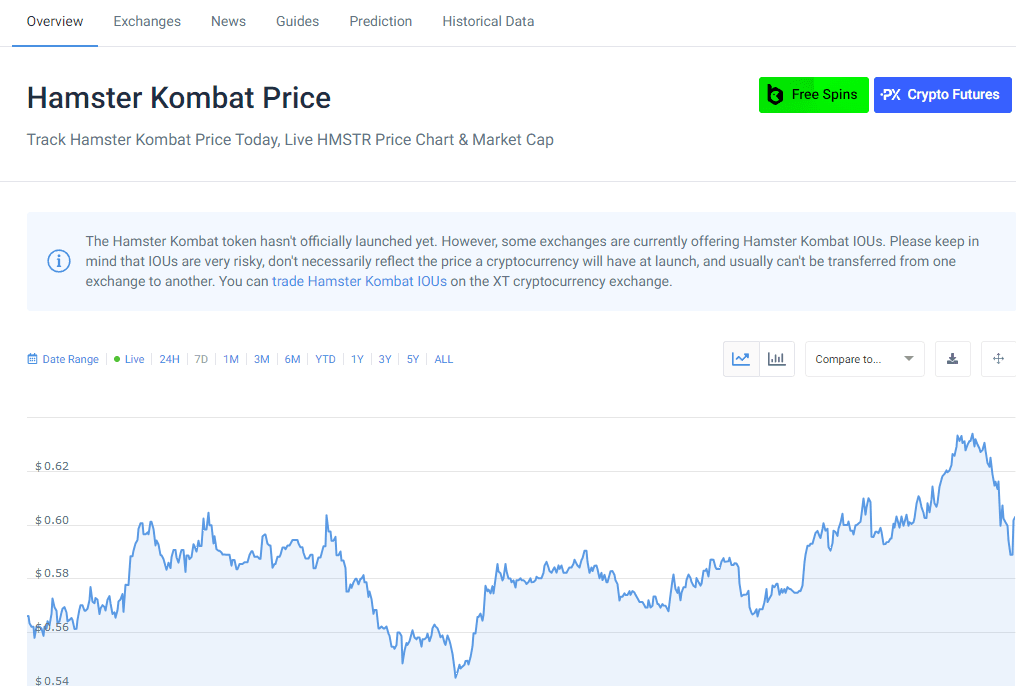Download chart data icon
Screen dimensions: 1016x686
pos(952,359)
